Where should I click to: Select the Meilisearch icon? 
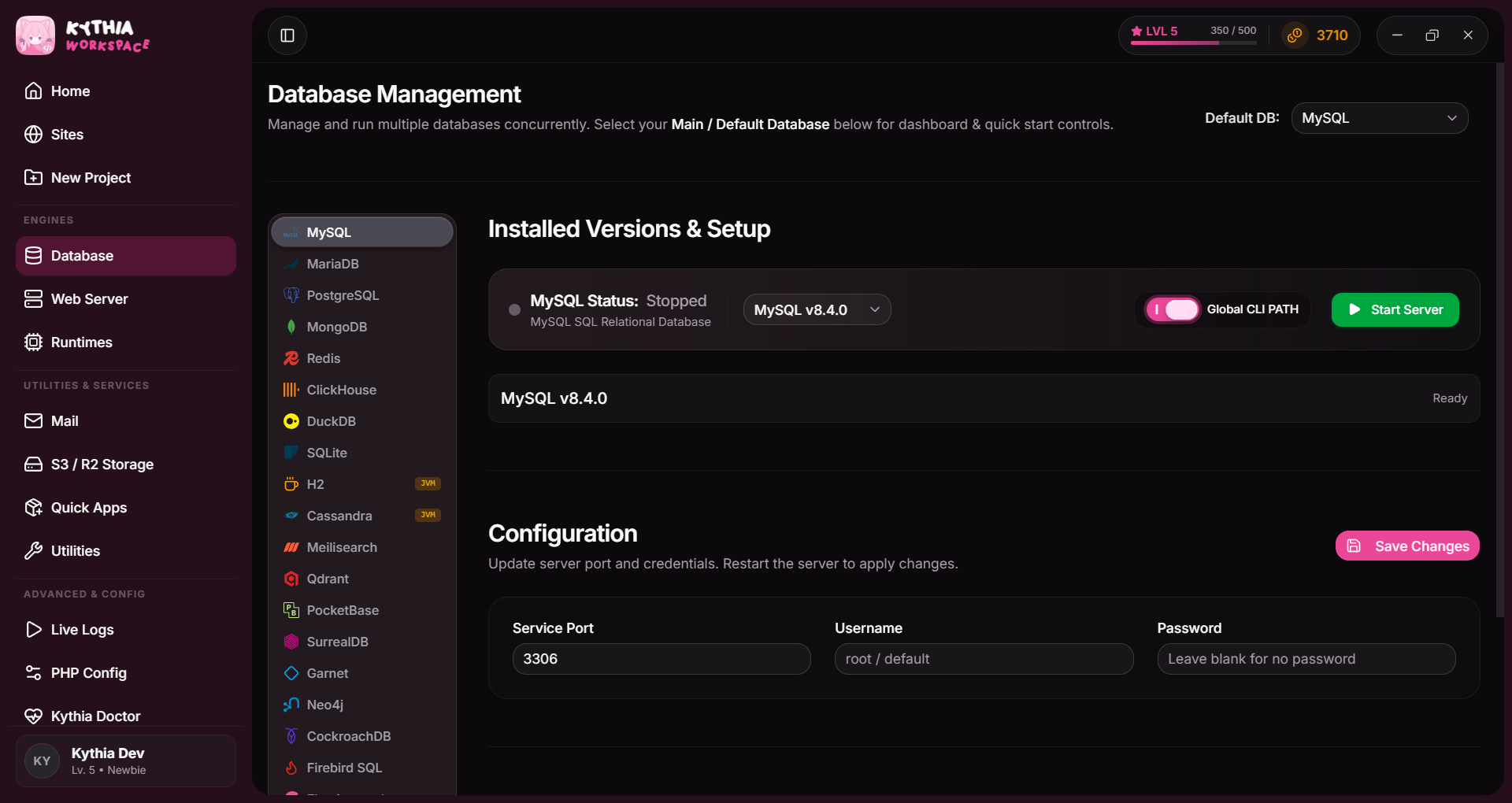(x=291, y=547)
